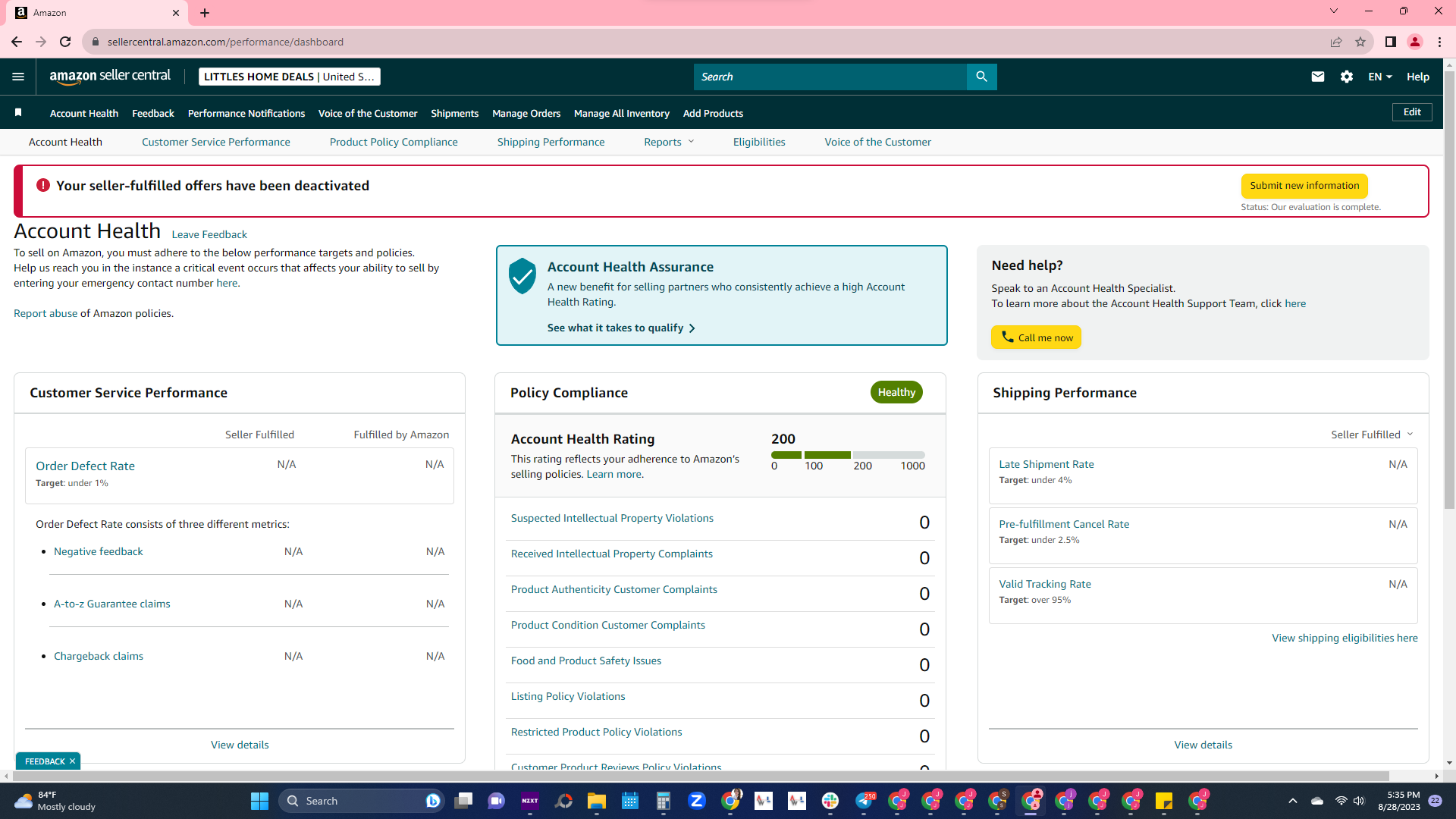The height and width of the screenshot is (819, 1456).
Task: Open the Help link in header
Action: coord(1418,77)
